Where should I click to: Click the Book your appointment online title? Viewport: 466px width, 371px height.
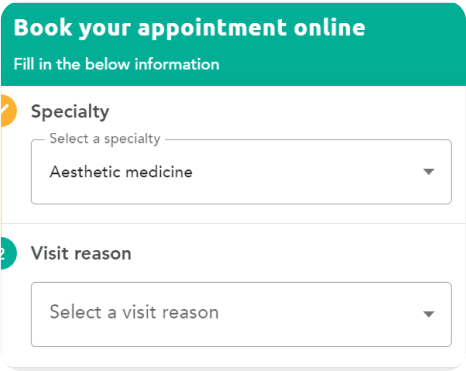click(189, 28)
